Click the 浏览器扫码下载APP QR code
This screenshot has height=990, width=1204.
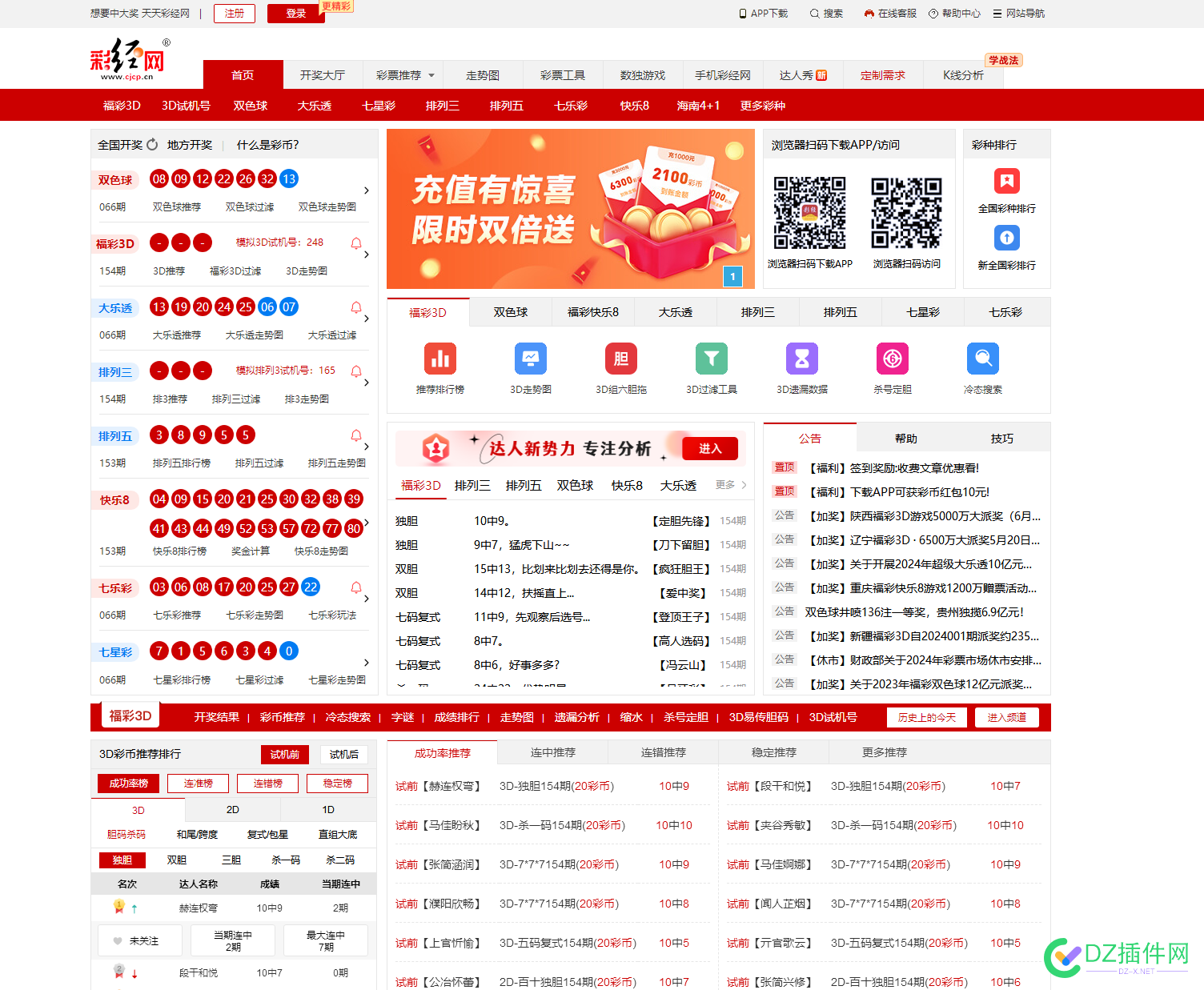coord(809,213)
